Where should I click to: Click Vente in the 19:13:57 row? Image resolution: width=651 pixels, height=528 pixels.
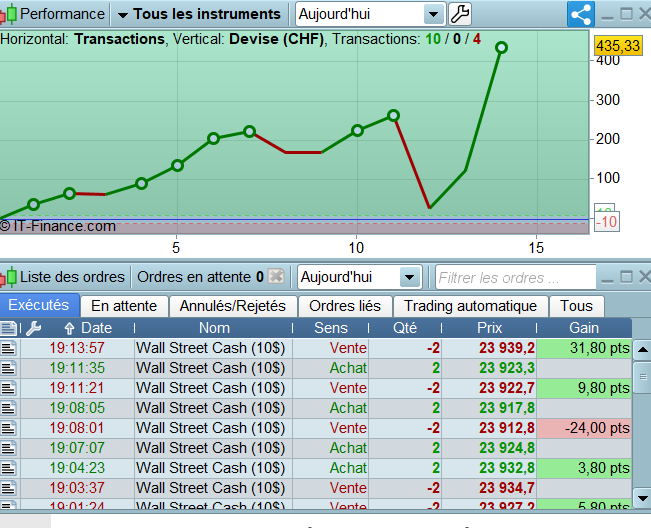[x=348, y=348]
